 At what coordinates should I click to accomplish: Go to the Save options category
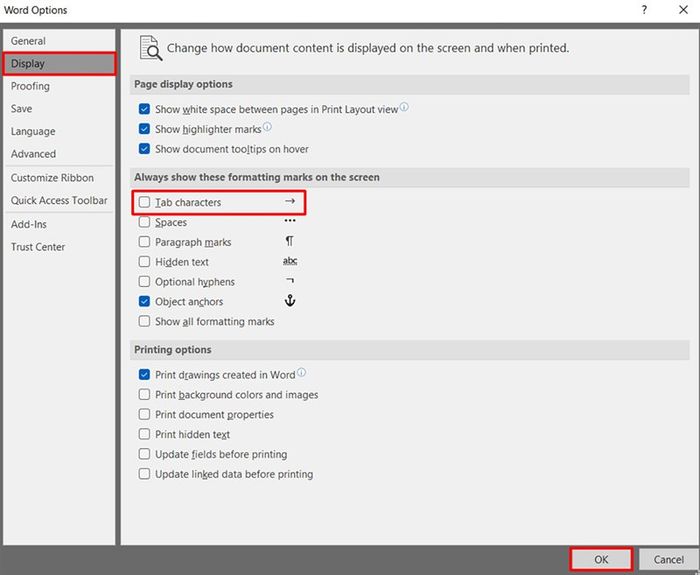pyautogui.click(x=59, y=108)
